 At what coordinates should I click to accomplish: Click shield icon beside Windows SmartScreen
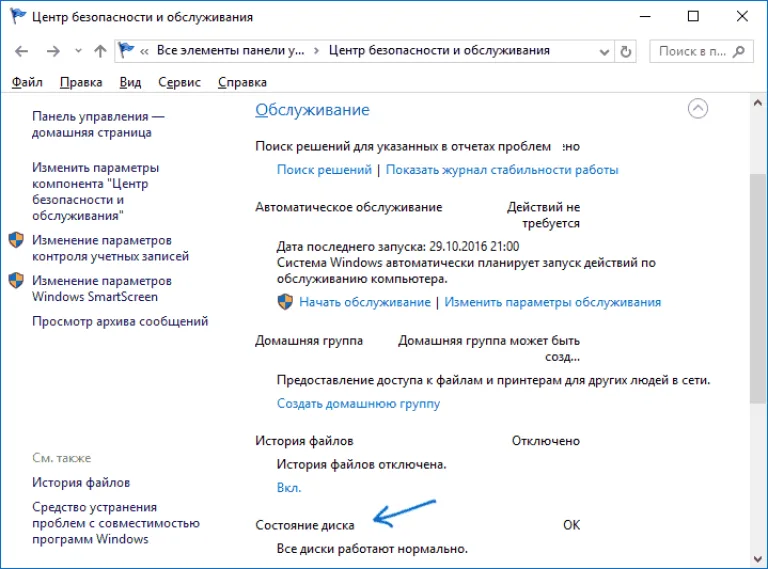(x=16, y=281)
